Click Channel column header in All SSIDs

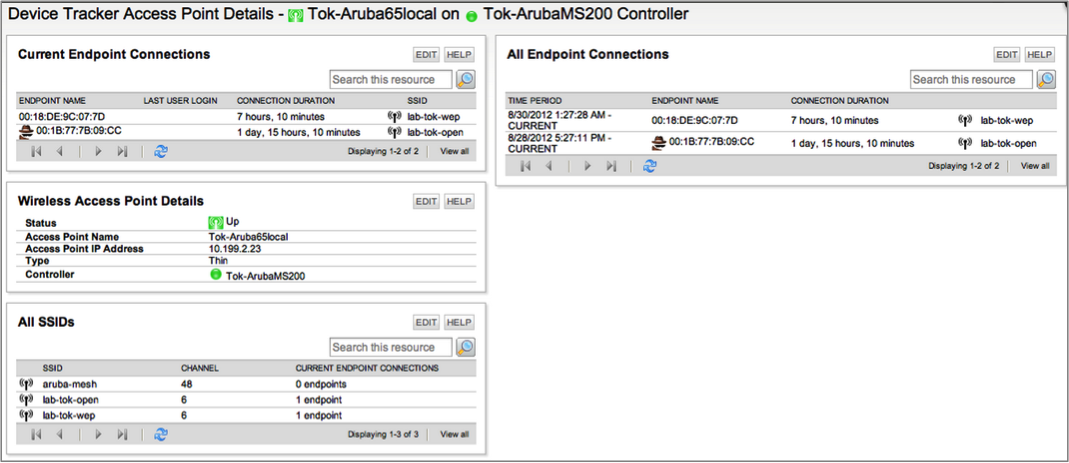click(200, 368)
